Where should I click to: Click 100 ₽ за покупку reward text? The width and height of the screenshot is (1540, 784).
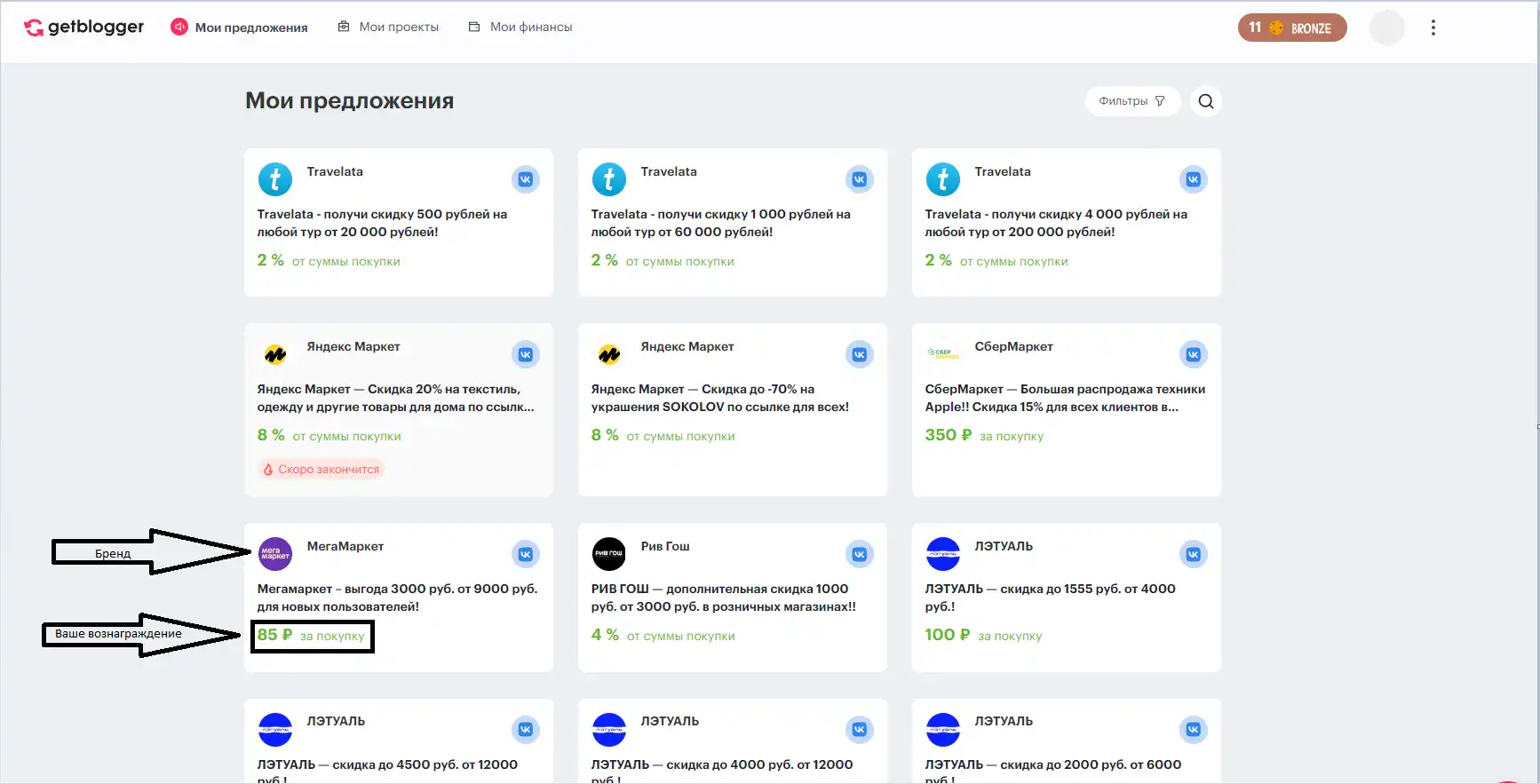tap(983, 635)
